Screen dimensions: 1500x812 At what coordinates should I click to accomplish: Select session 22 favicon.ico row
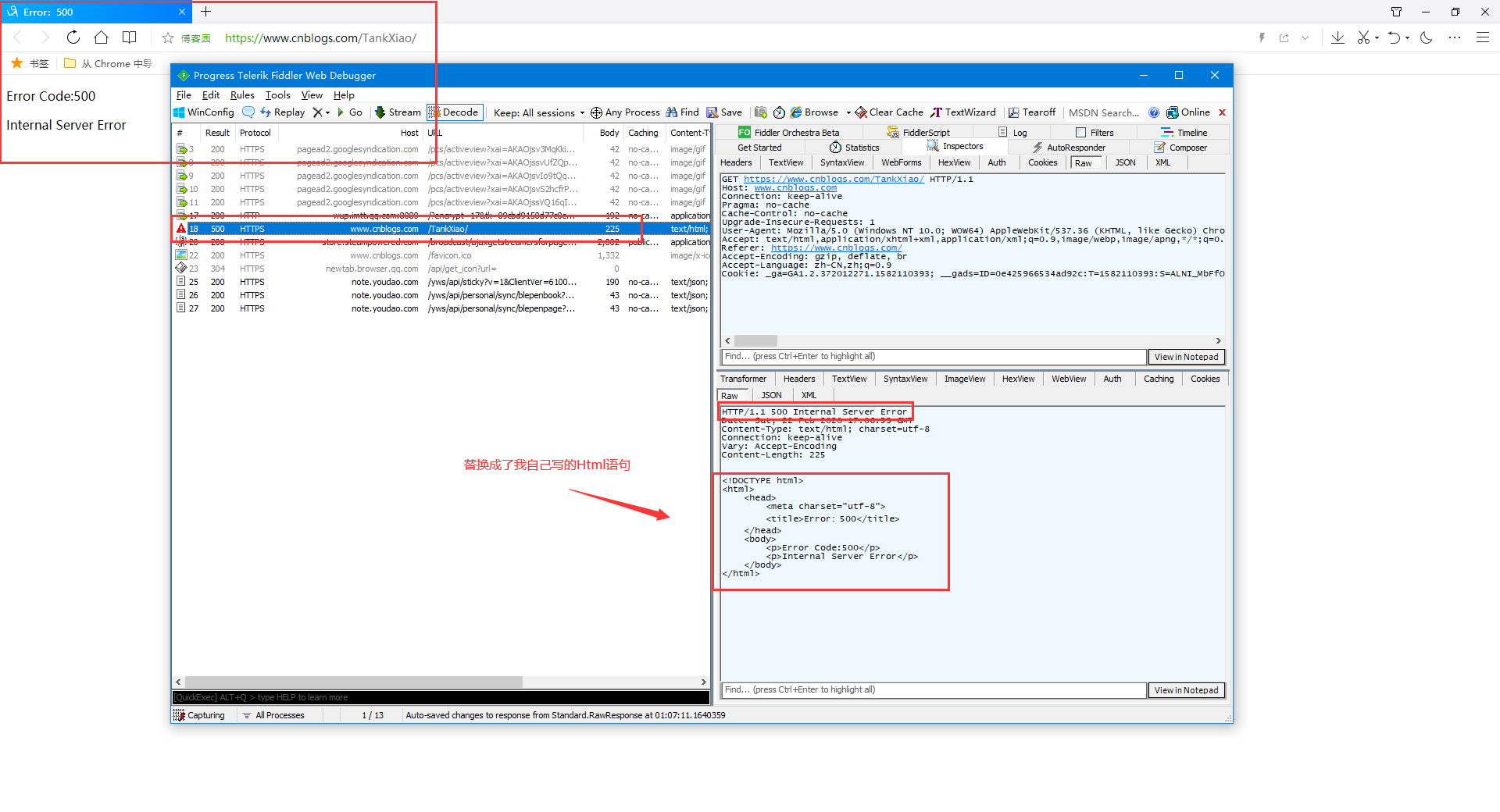click(441, 255)
